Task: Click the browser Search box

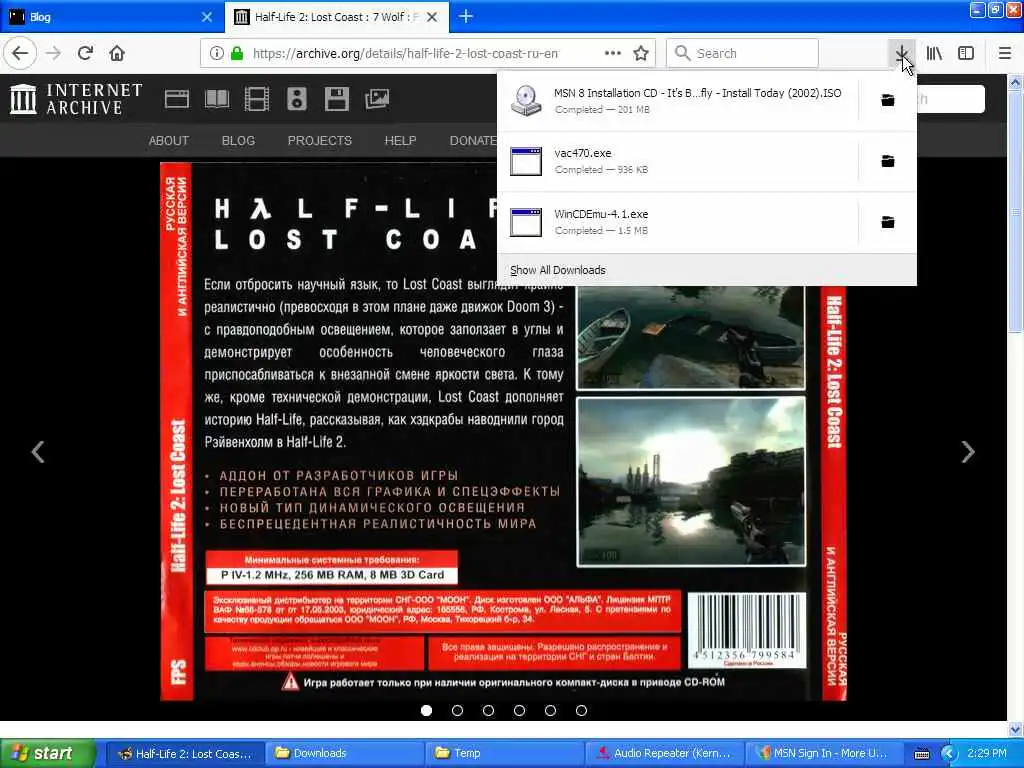Action: [x=742, y=53]
